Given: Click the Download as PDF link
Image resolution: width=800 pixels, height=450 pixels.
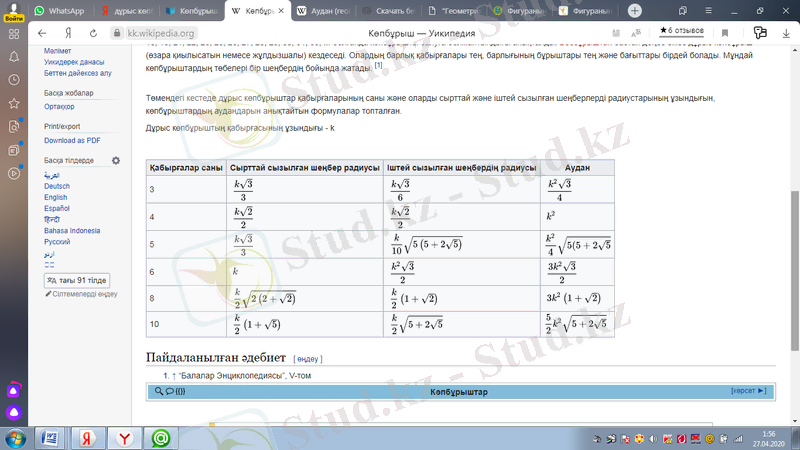Looking at the screenshot, I should [72, 141].
